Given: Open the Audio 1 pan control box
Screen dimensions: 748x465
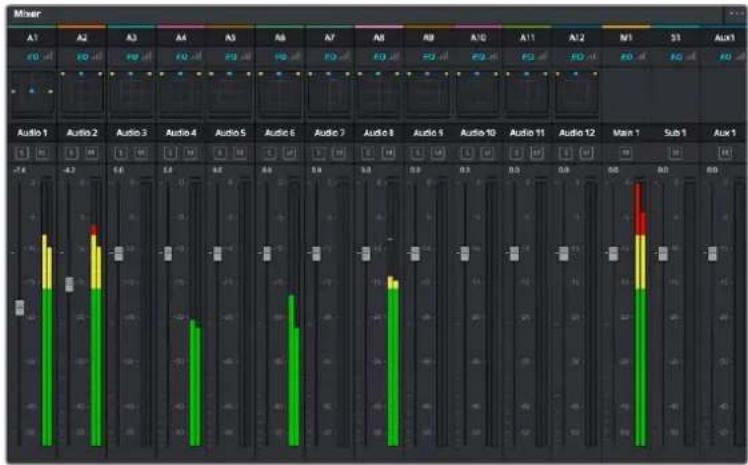Looking at the screenshot, I should click(x=32, y=95).
